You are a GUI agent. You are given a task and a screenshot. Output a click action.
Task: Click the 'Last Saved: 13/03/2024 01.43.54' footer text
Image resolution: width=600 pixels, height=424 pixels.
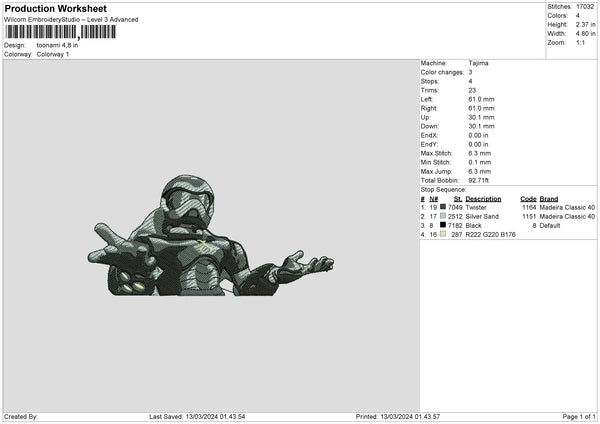[197, 417]
